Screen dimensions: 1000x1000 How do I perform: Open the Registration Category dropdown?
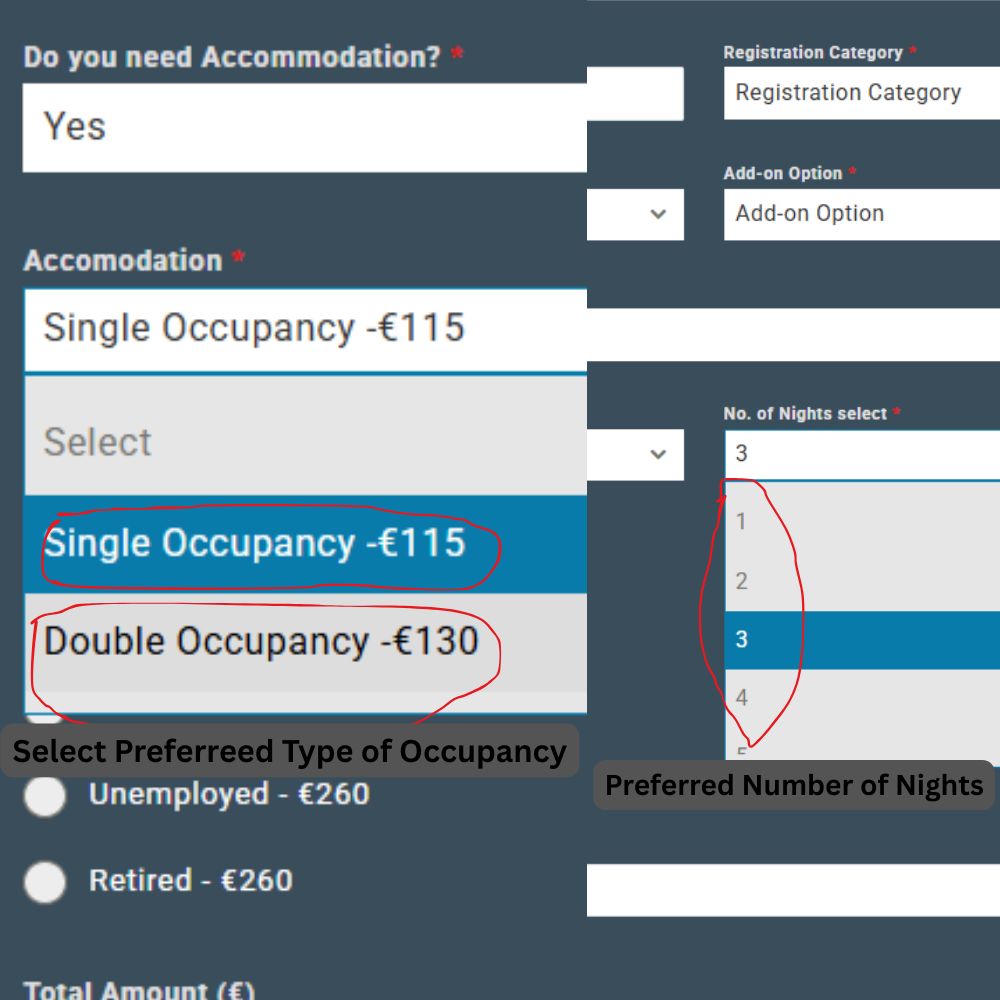pos(860,93)
